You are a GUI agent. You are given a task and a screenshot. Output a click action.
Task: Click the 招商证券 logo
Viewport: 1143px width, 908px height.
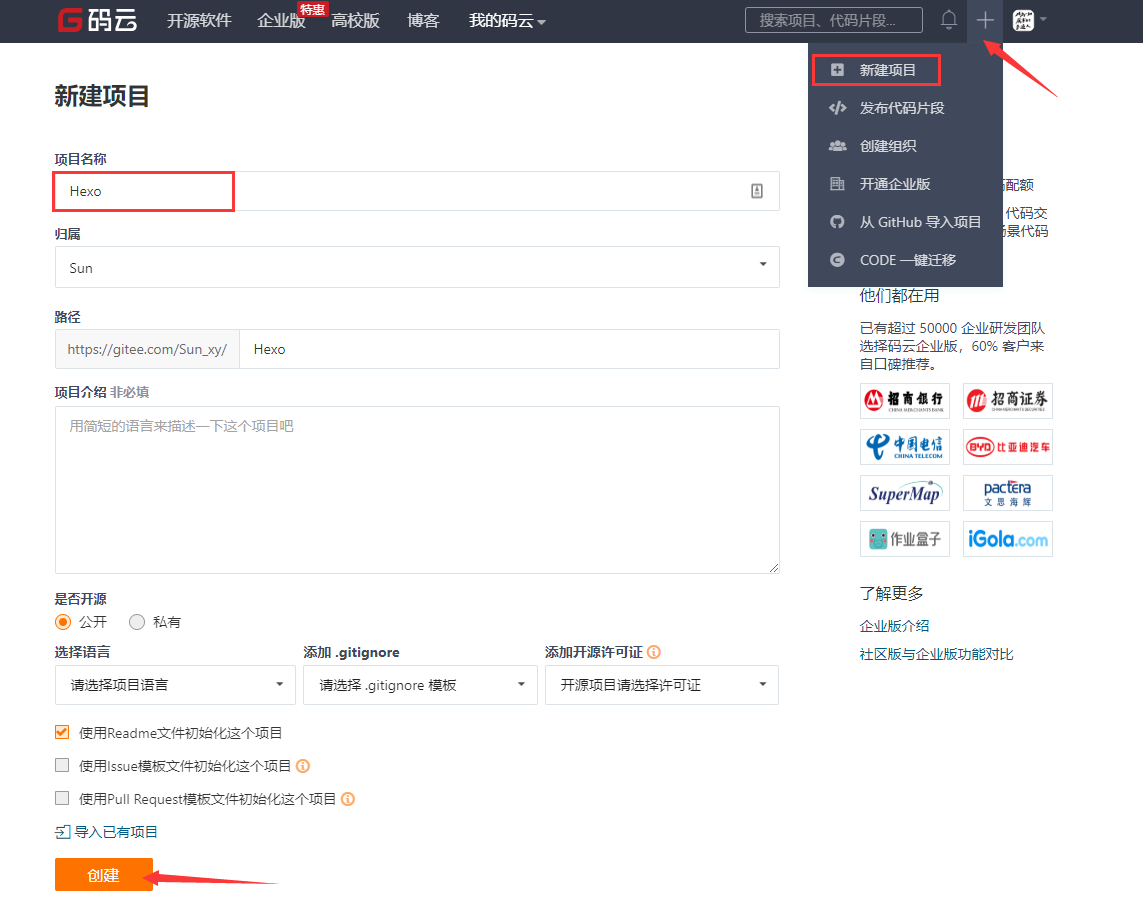point(1007,401)
